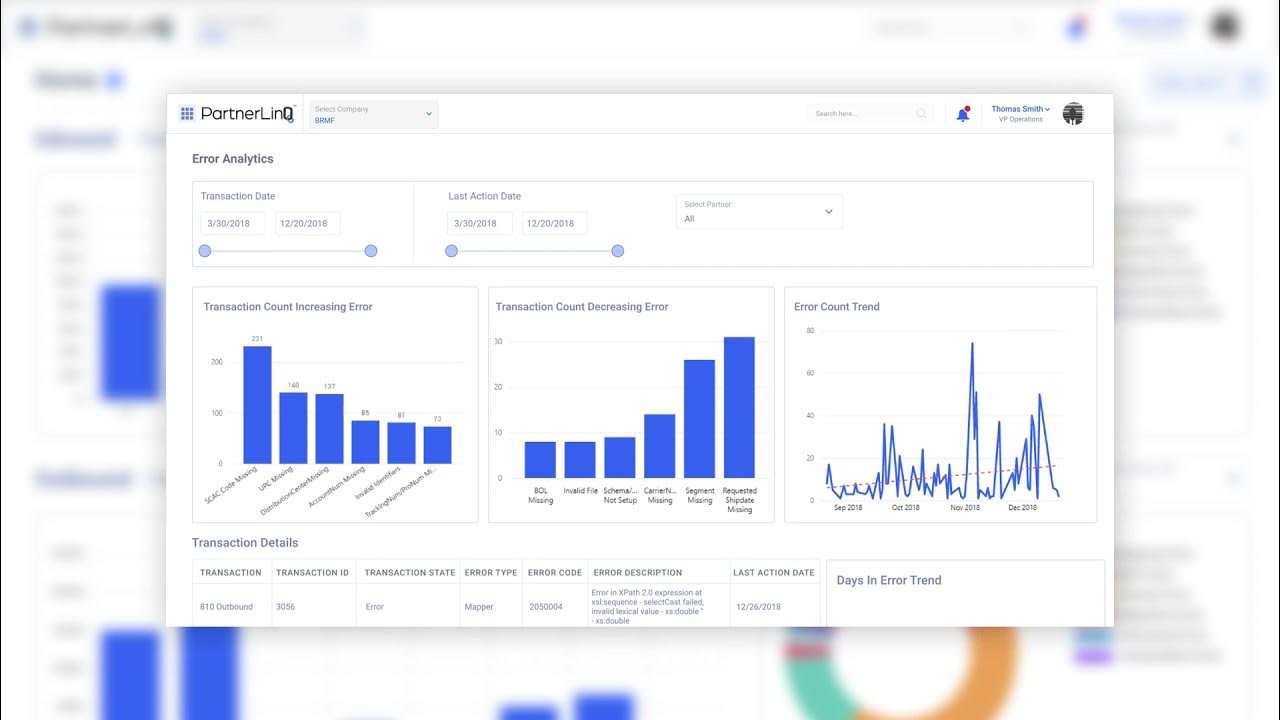Open the notification bell
This screenshot has height=720, width=1280.
[963, 114]
